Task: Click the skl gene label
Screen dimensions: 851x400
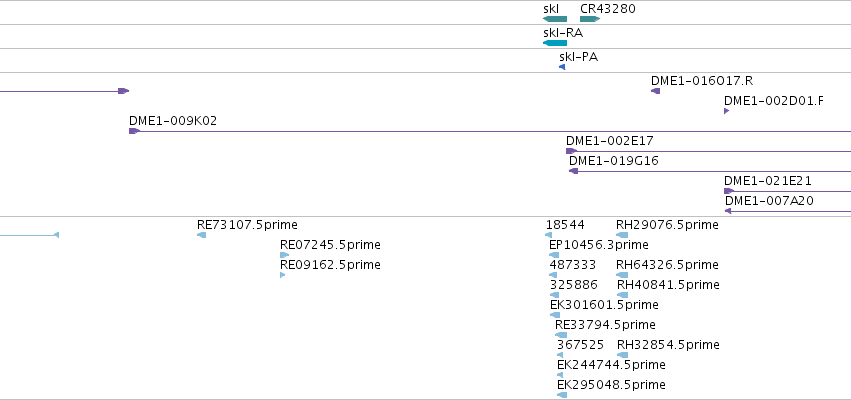Action: point(551,9)
